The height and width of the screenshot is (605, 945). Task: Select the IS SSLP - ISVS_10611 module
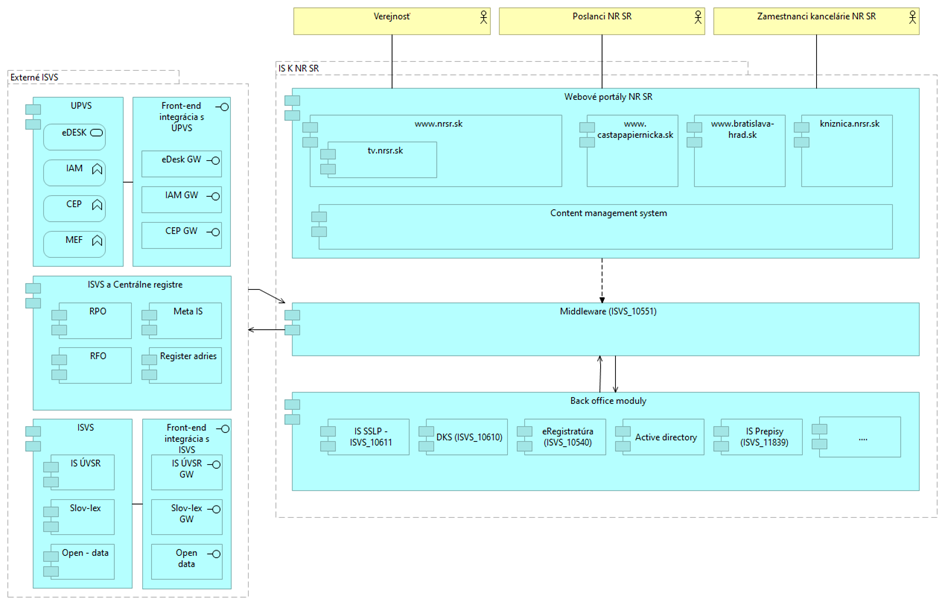(368, 437)
